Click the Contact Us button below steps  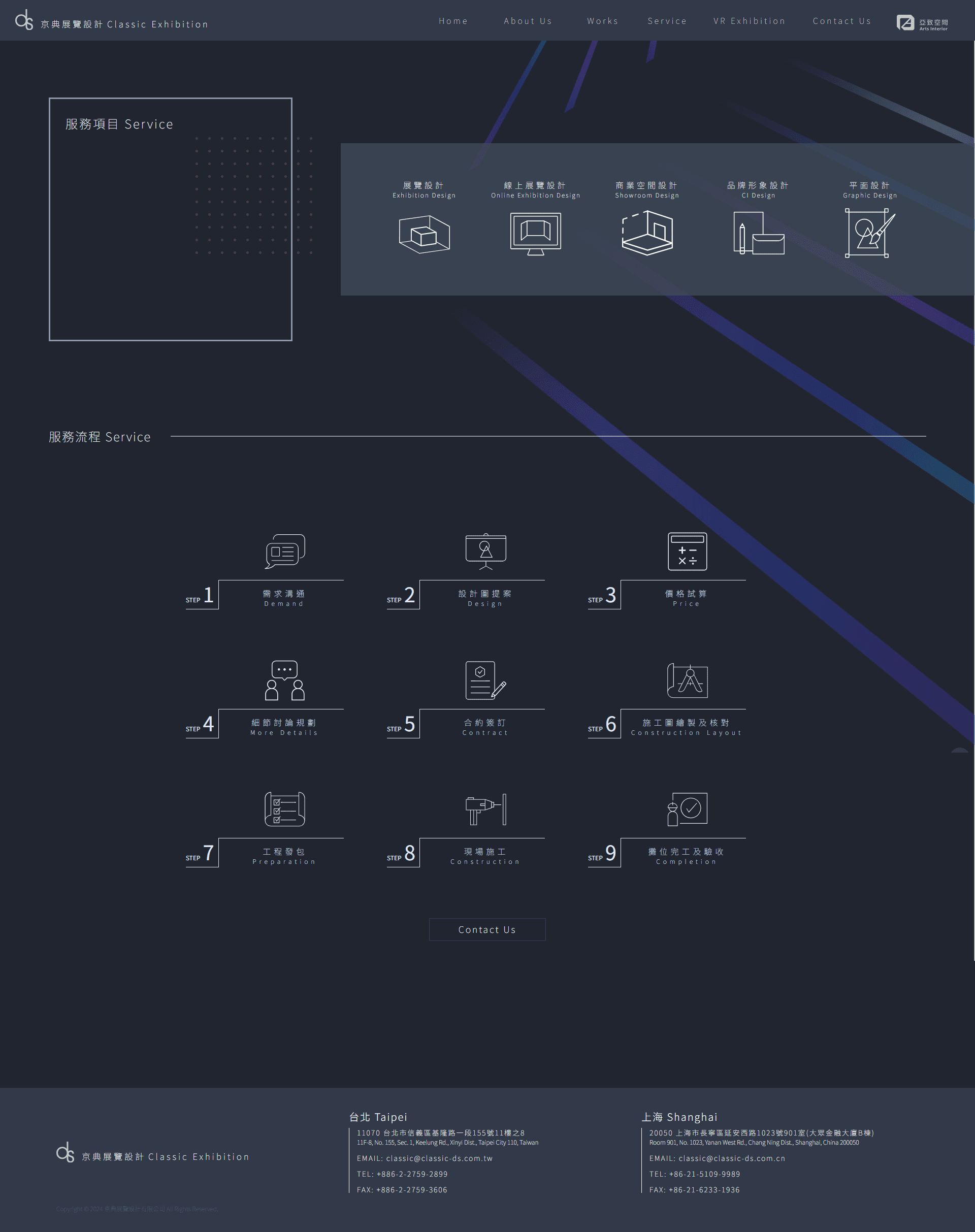point(487,929)
